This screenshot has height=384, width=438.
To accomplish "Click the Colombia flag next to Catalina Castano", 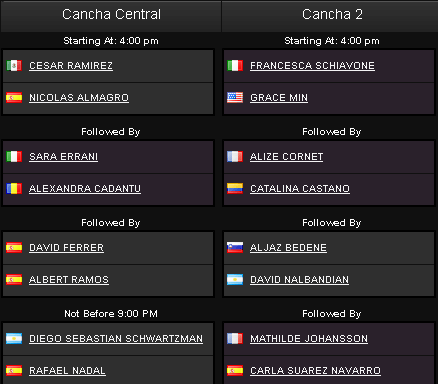I will coord(235,188).
